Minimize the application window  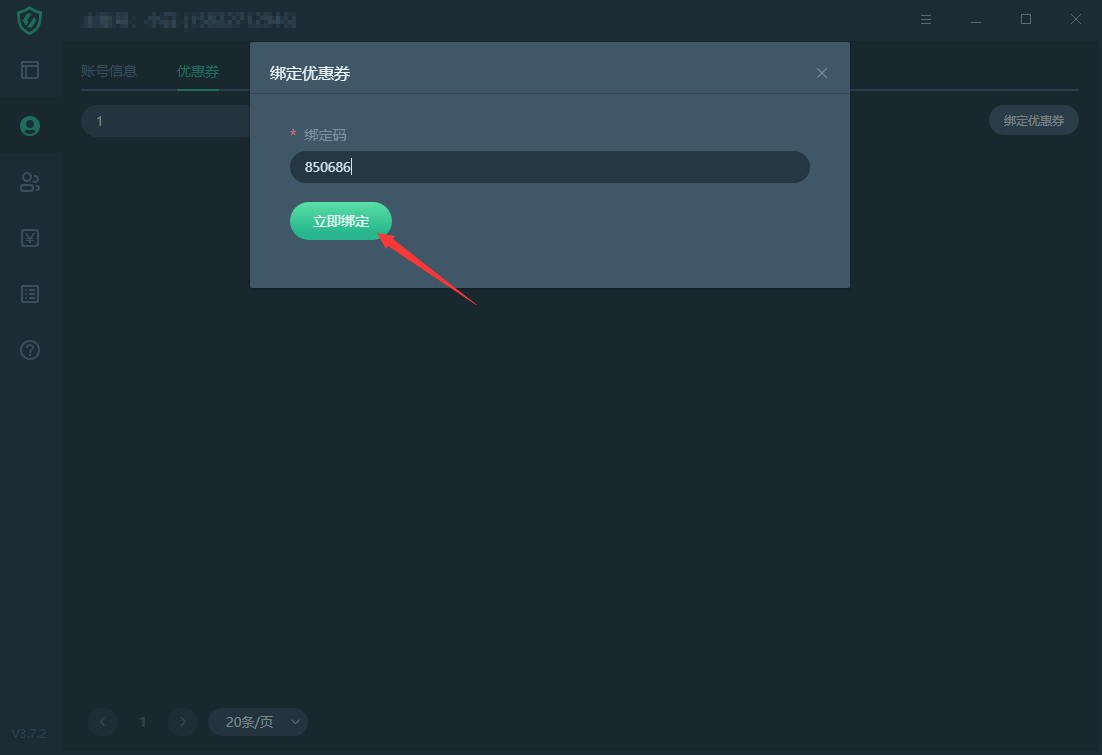(975, 20)
